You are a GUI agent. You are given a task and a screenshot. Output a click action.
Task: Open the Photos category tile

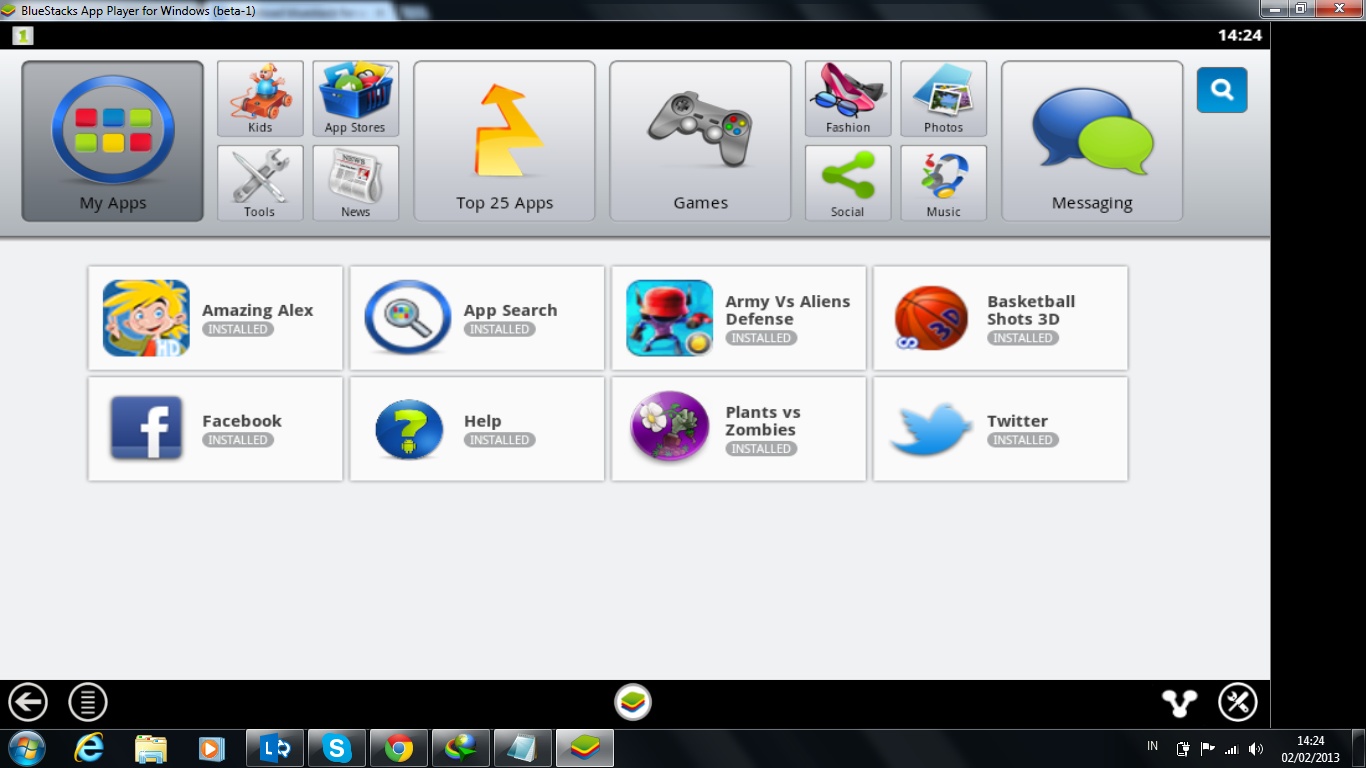943,98
